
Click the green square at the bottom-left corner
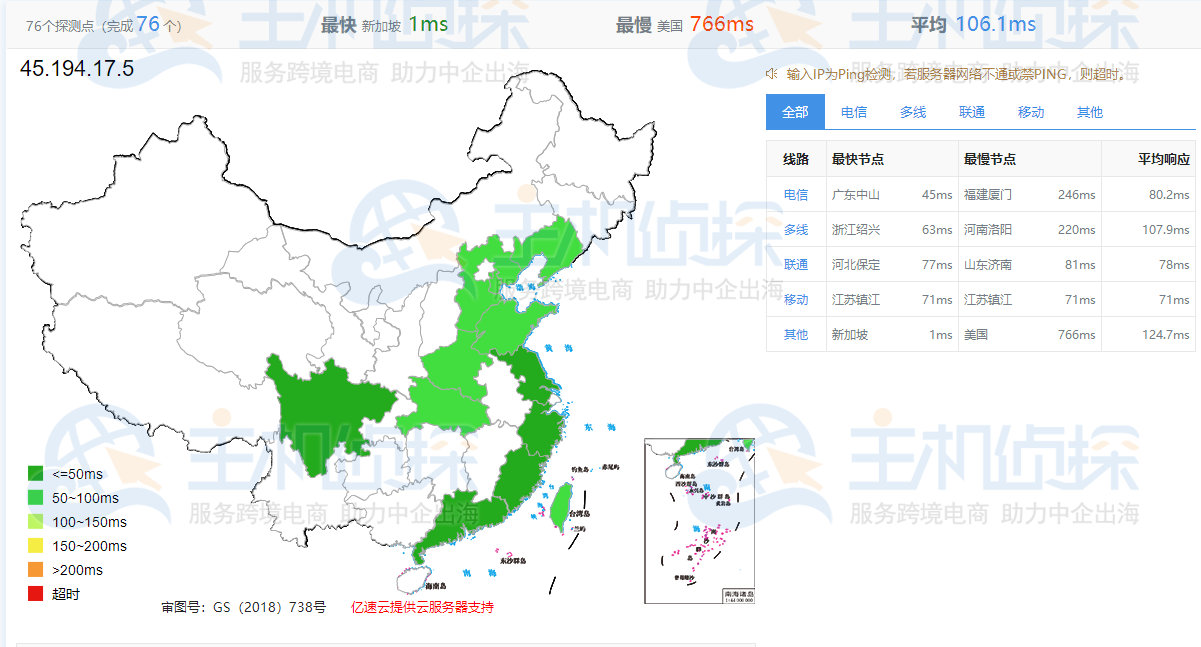pyautogui.click(x=33, y=472)
